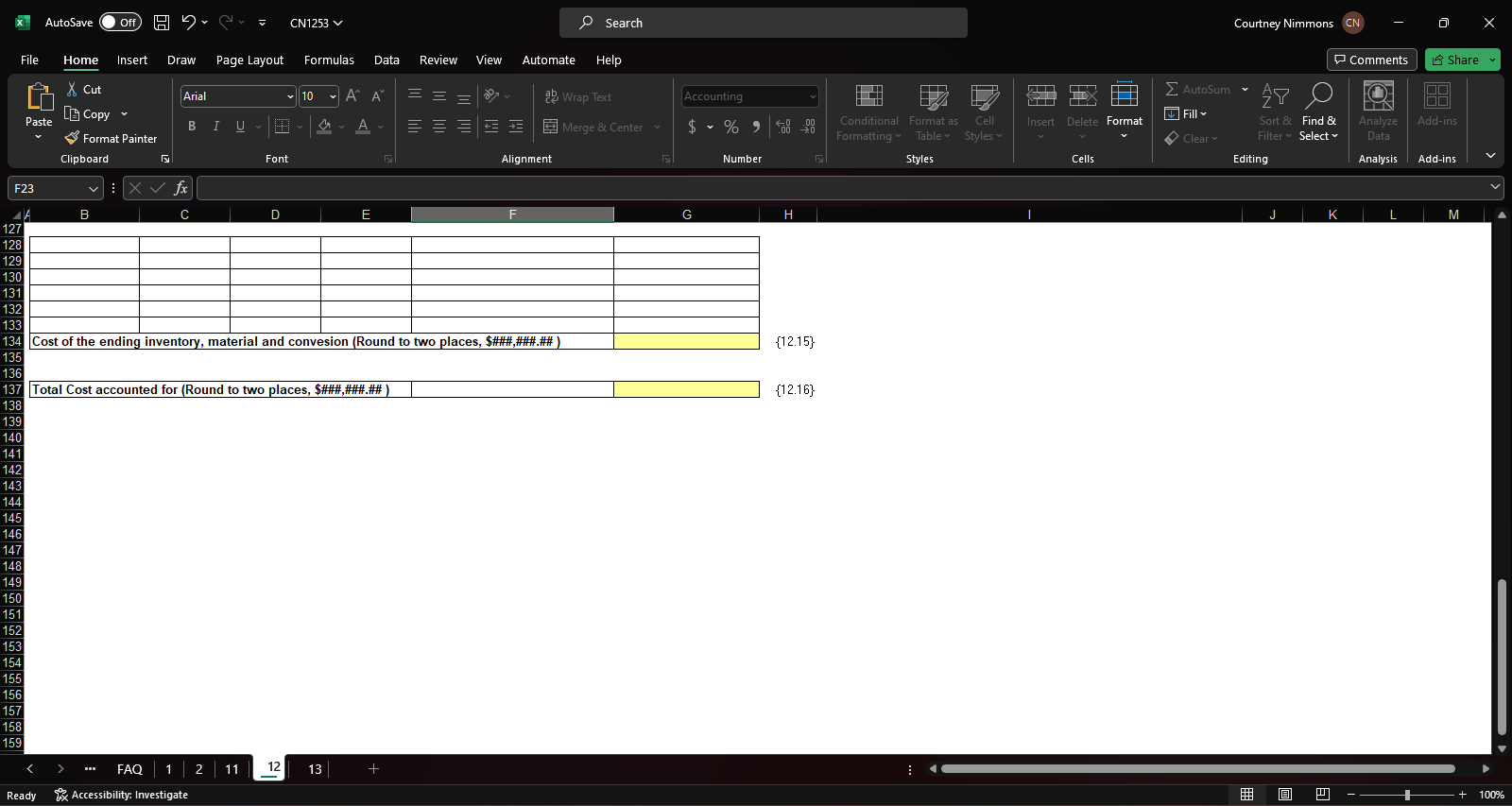
Task: Click the Analyze Data icon
Action: [1378, 111]
